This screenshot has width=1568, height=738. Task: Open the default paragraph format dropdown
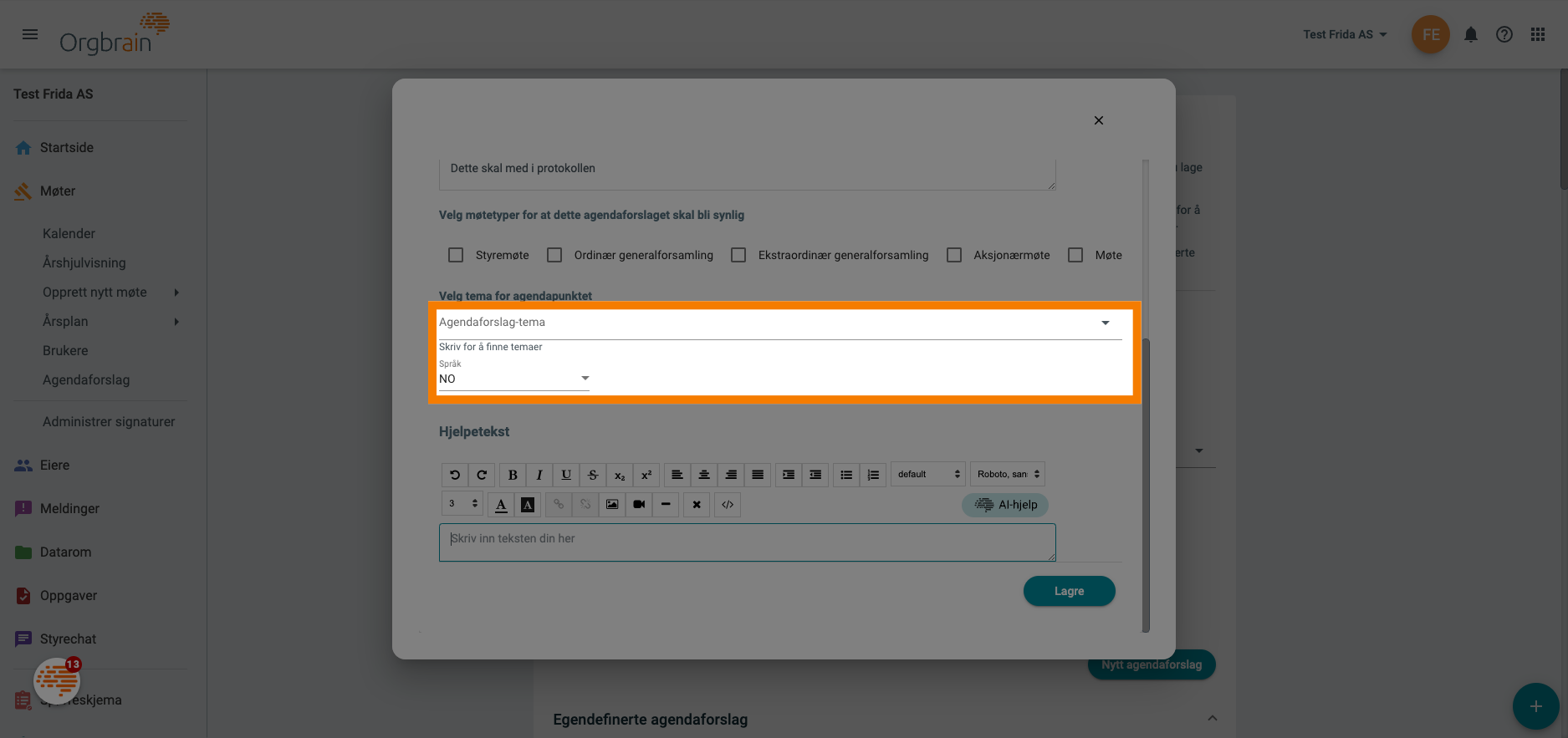928,474
